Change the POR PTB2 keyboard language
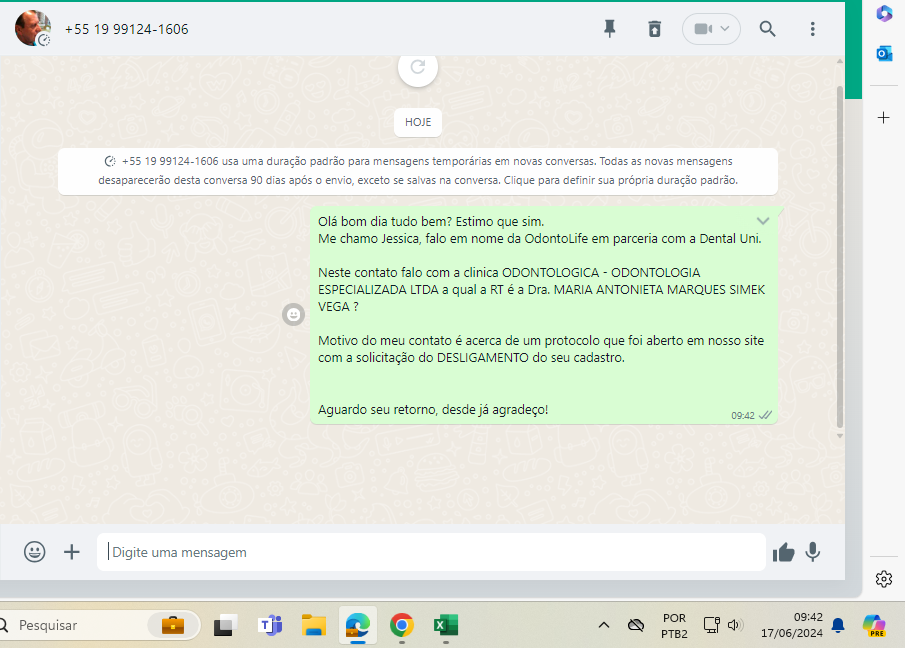Image resolution: width=905 pixels, height=648 pixels. coord(674,625)
